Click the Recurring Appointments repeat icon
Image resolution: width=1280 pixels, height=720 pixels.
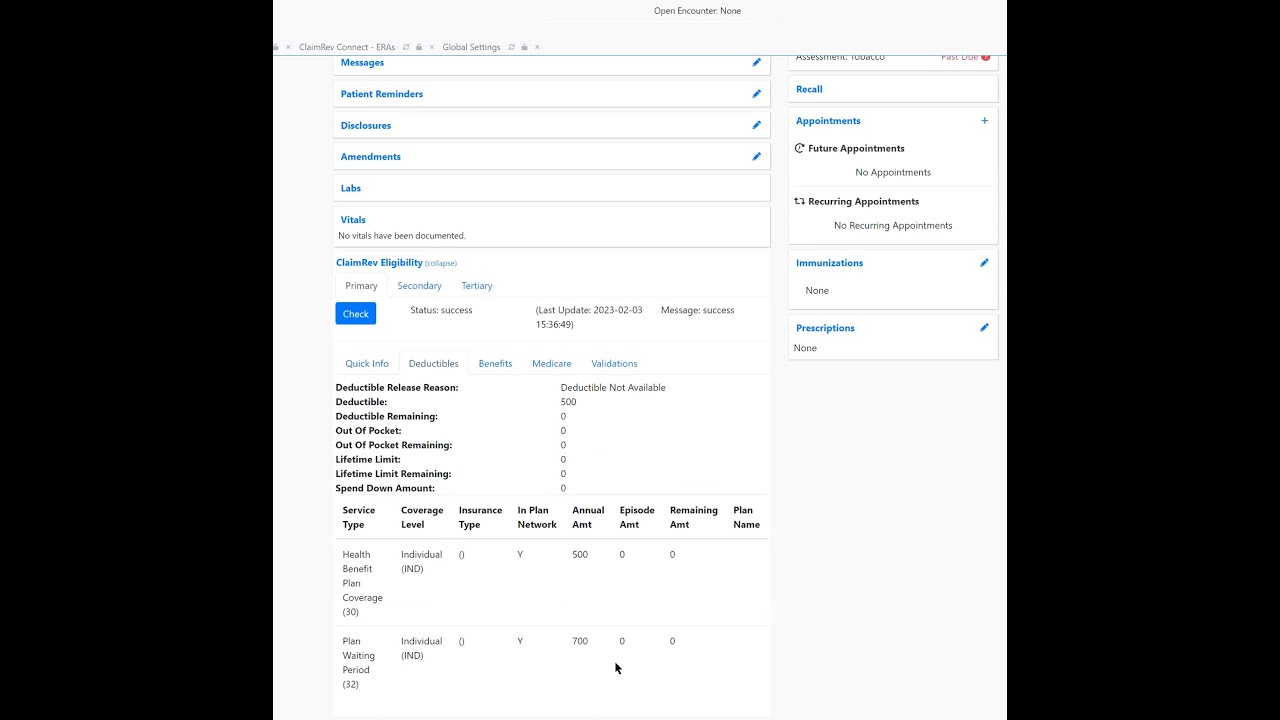(800, 201)
